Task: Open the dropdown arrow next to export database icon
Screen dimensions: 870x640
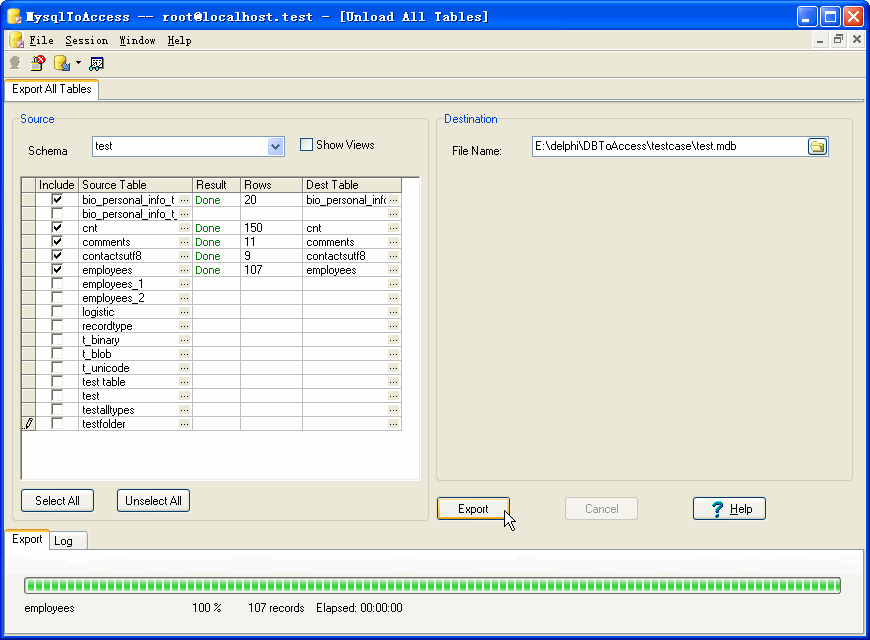Action: [78, 63]
